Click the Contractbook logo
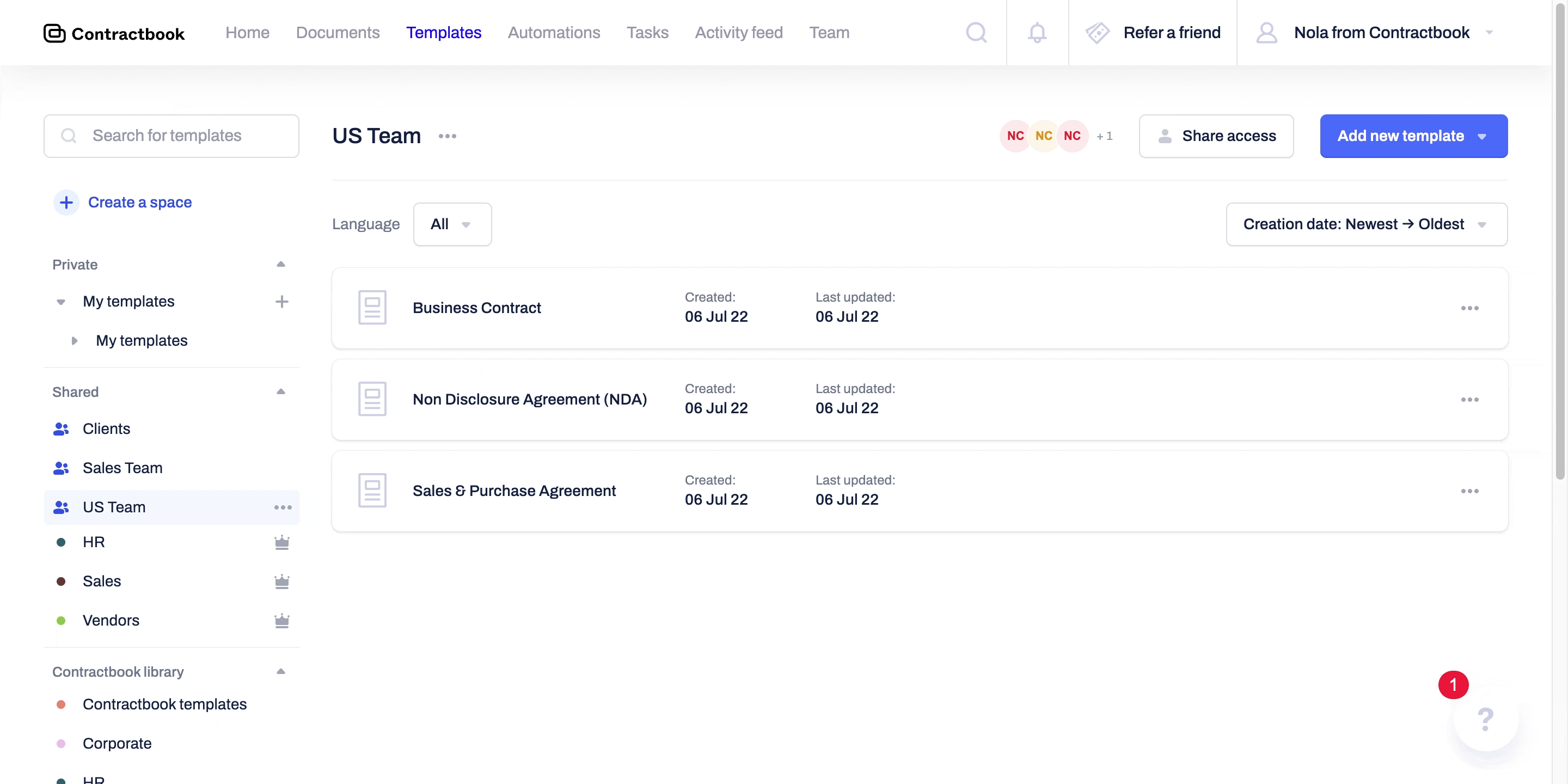Viewport: 1568px width, 784px height. [114, 33]
